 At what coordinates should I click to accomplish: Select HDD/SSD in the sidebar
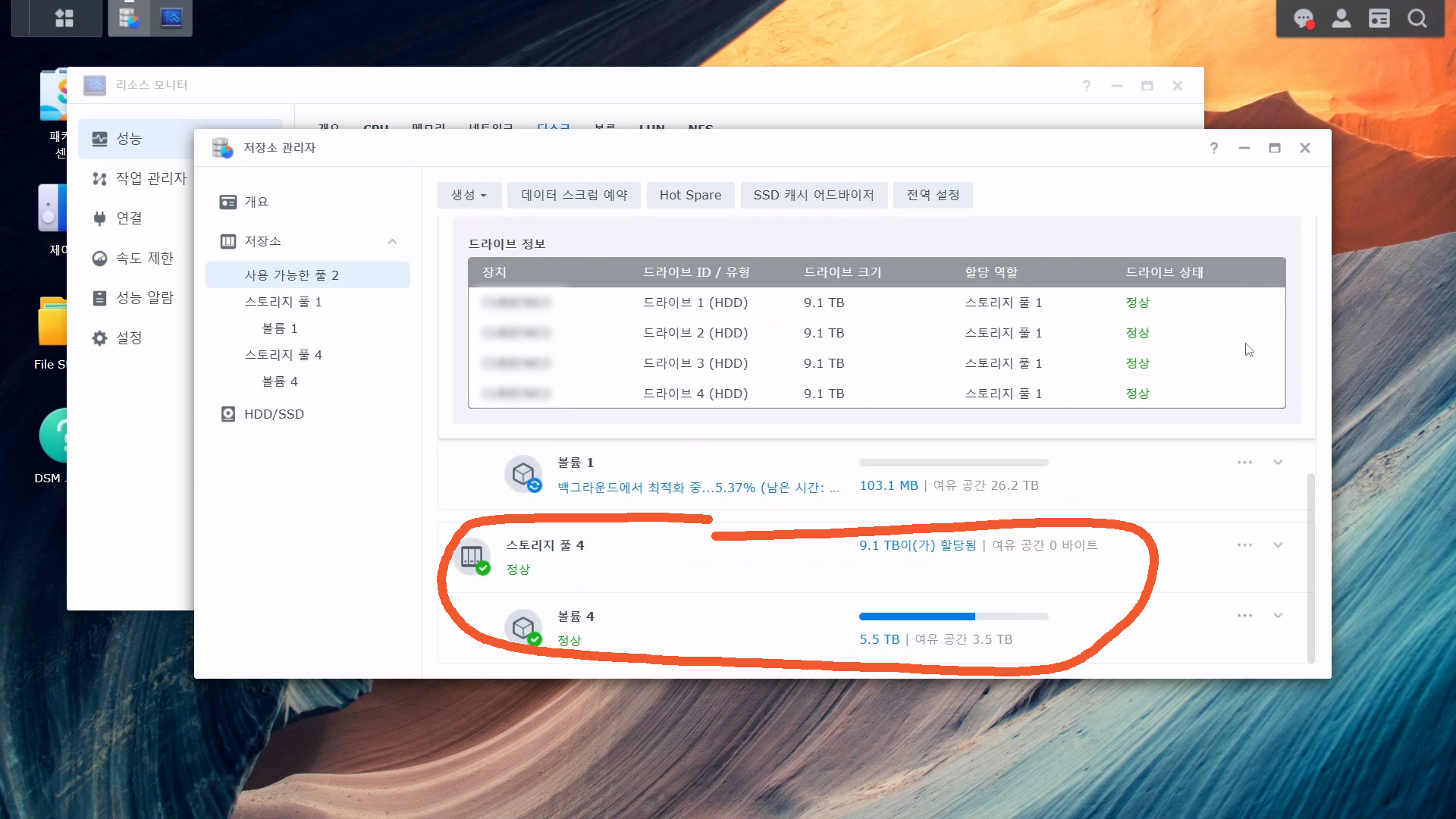pyautogui.click(x=274, y=414)
